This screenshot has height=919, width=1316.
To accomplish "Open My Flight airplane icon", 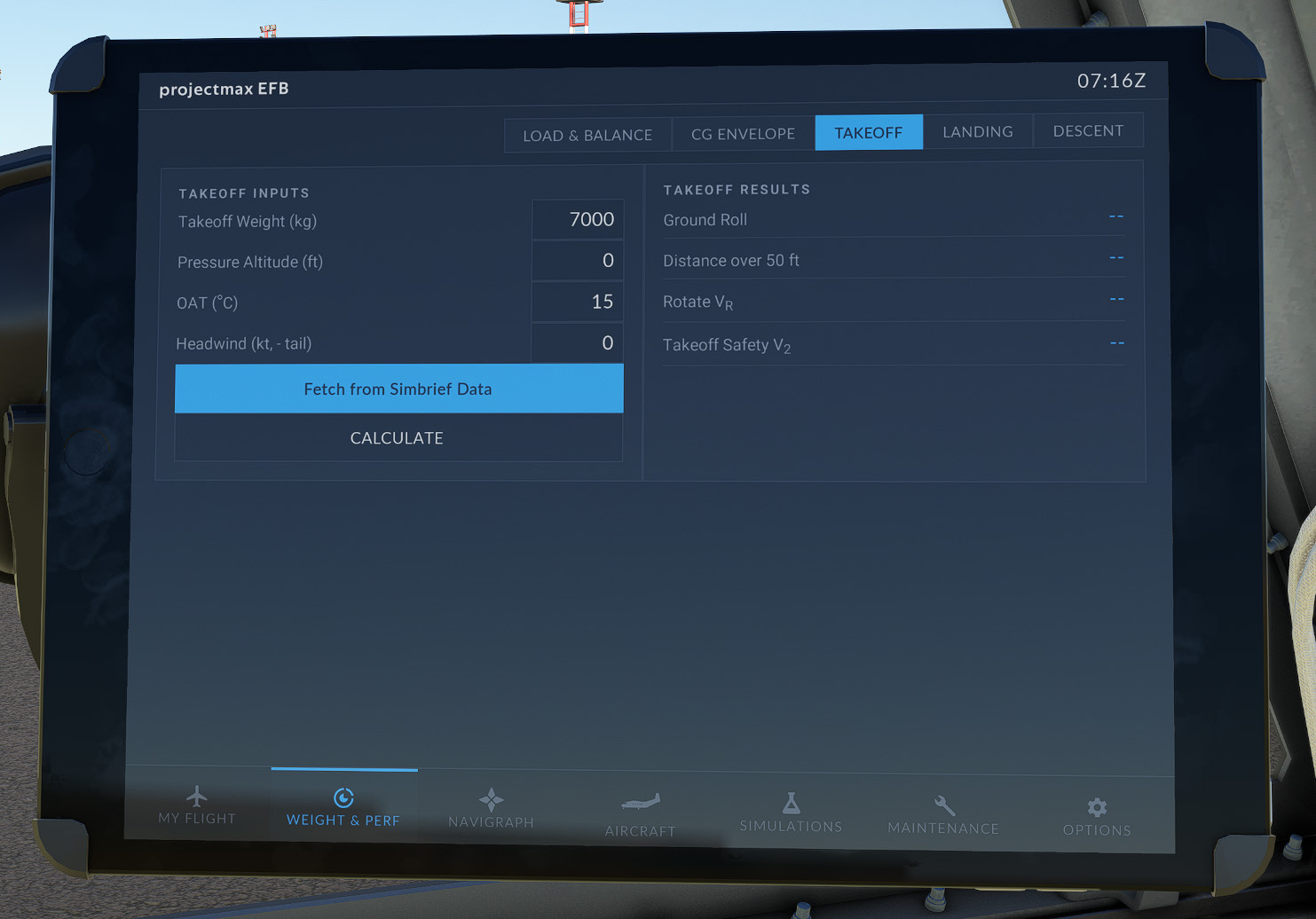I will [x=197, y=795].
